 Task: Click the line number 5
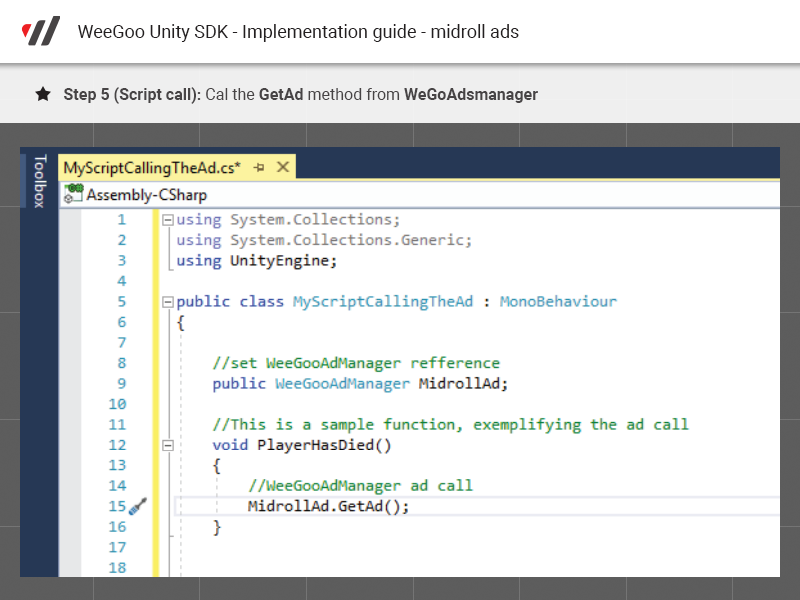(x=121, y=302)
